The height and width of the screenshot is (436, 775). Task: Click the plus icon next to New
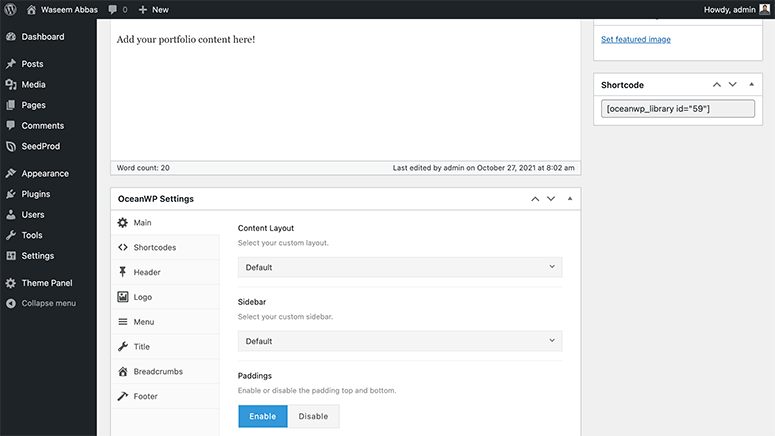coord(143,9)
